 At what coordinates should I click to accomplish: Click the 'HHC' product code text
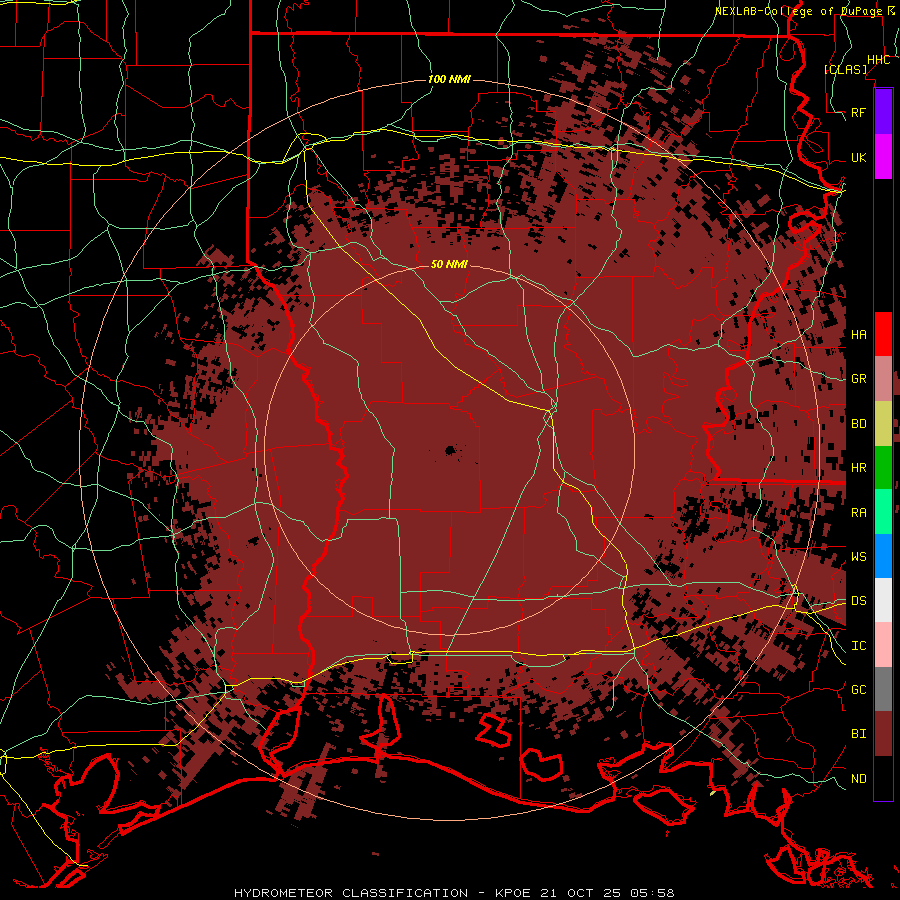pyautogui.click(x=879, y=60)
